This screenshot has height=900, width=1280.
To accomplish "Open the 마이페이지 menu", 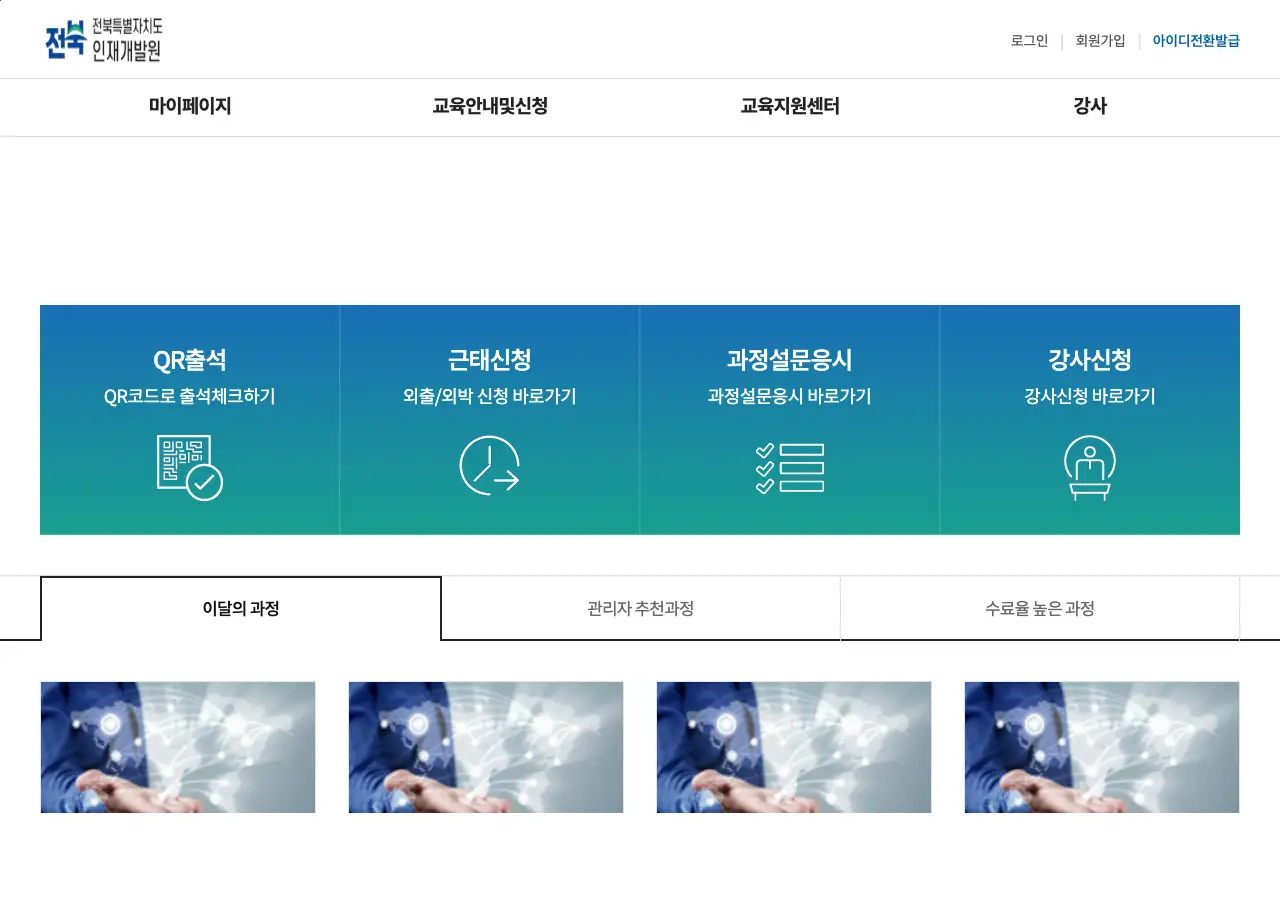I will 190,106.
